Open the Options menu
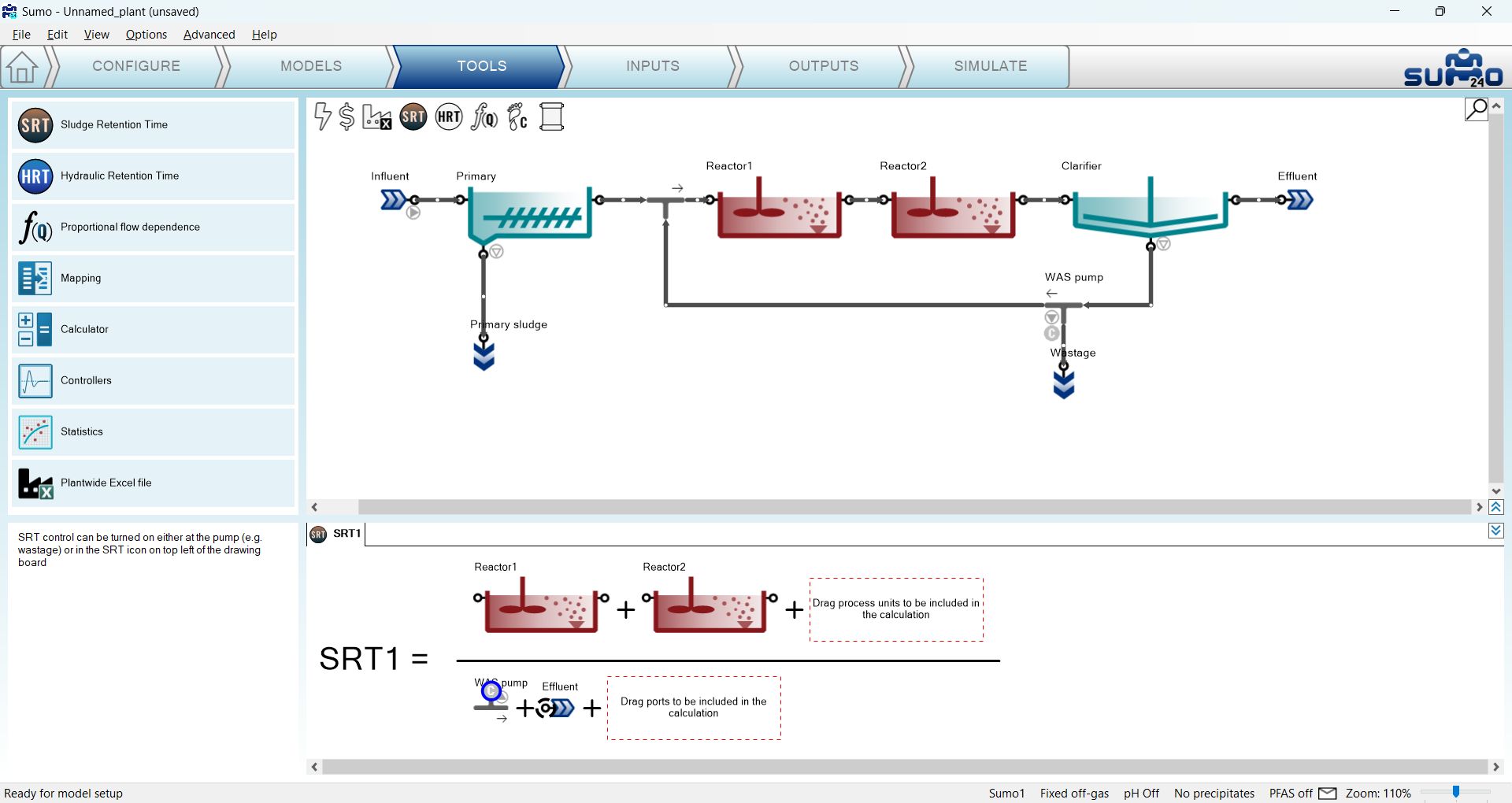 click(x=146, y=35)
